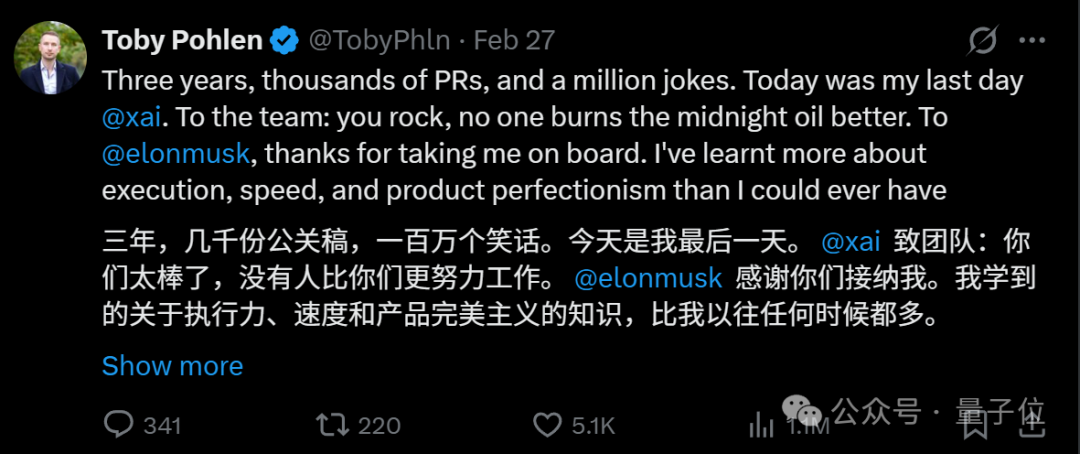
Task: Click the share upload icon
Action: click(1030, 424)
